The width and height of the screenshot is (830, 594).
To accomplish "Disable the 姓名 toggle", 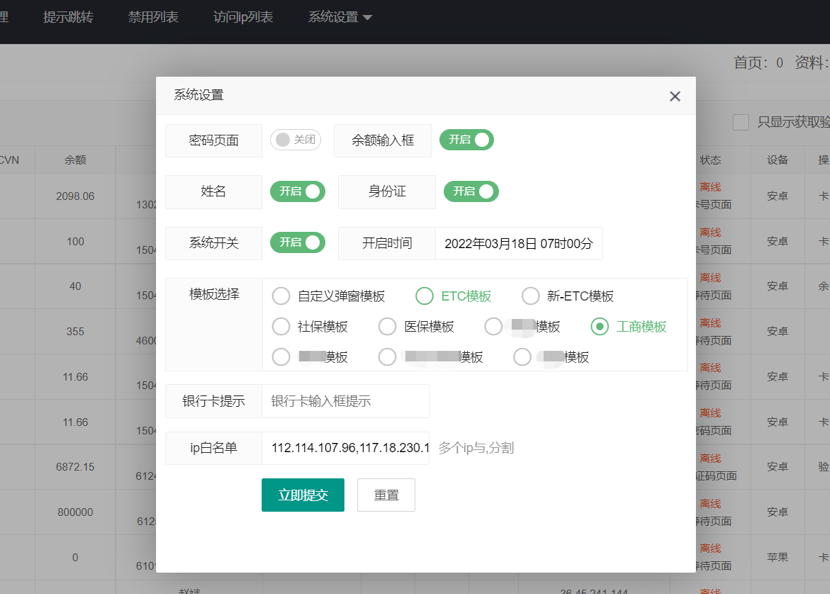I will (297, 191).
